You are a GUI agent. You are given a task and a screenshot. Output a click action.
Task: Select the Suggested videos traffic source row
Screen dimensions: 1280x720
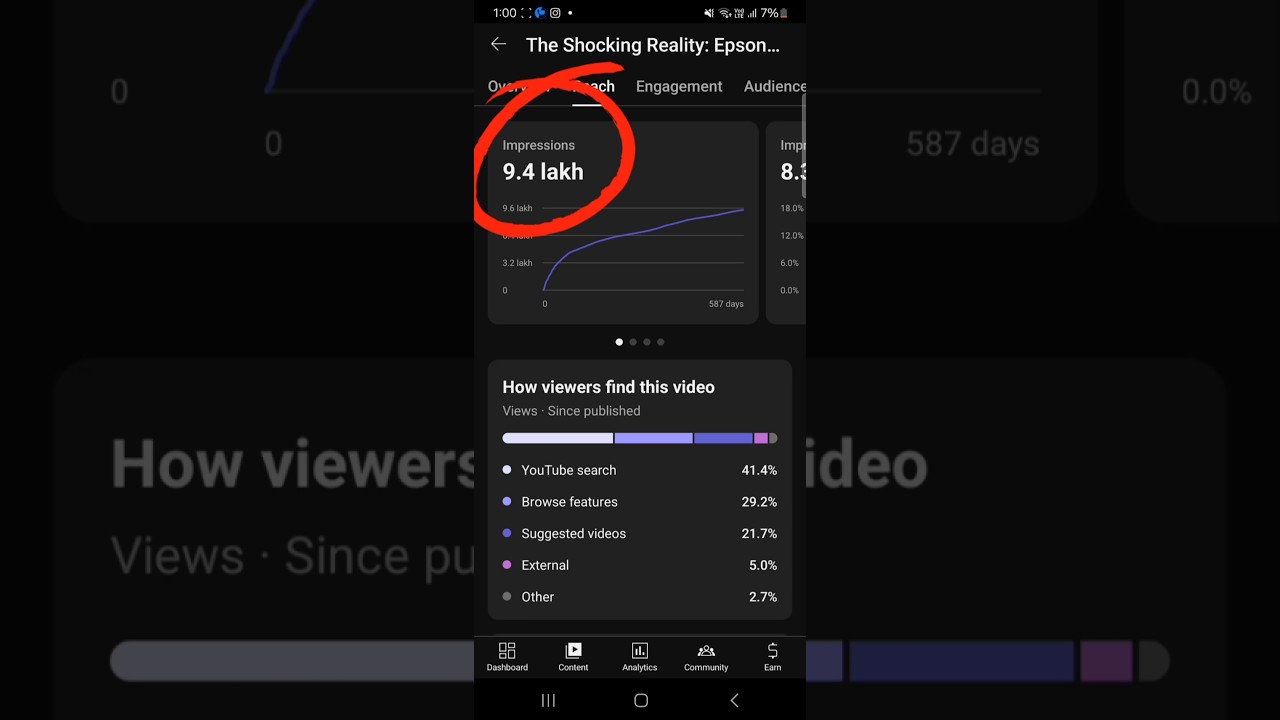[x=640, y=533]
